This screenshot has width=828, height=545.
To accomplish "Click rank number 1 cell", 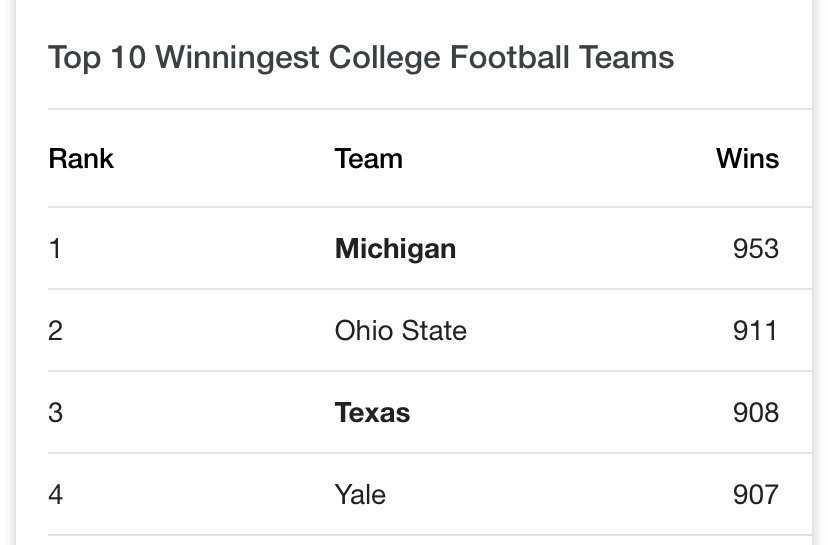I will [55, 249].
